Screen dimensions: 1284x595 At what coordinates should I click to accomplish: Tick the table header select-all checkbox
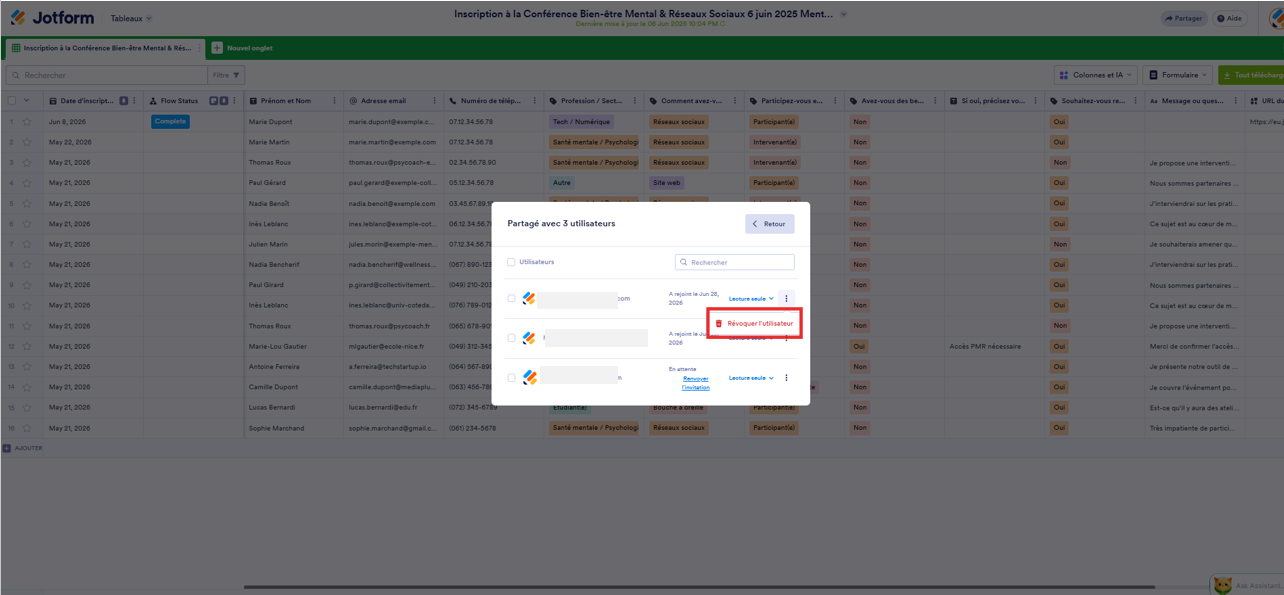coord(12,100)
